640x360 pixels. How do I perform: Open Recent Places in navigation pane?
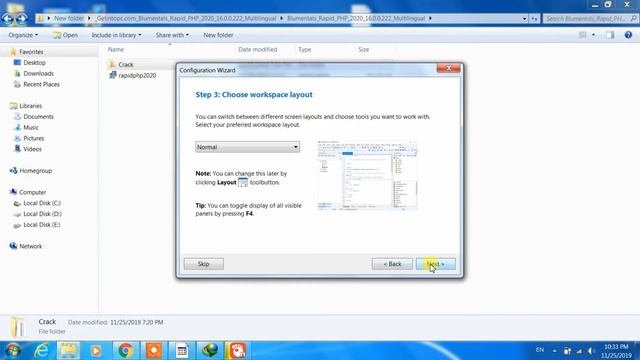pyautogui.click(x=41, y=84)
